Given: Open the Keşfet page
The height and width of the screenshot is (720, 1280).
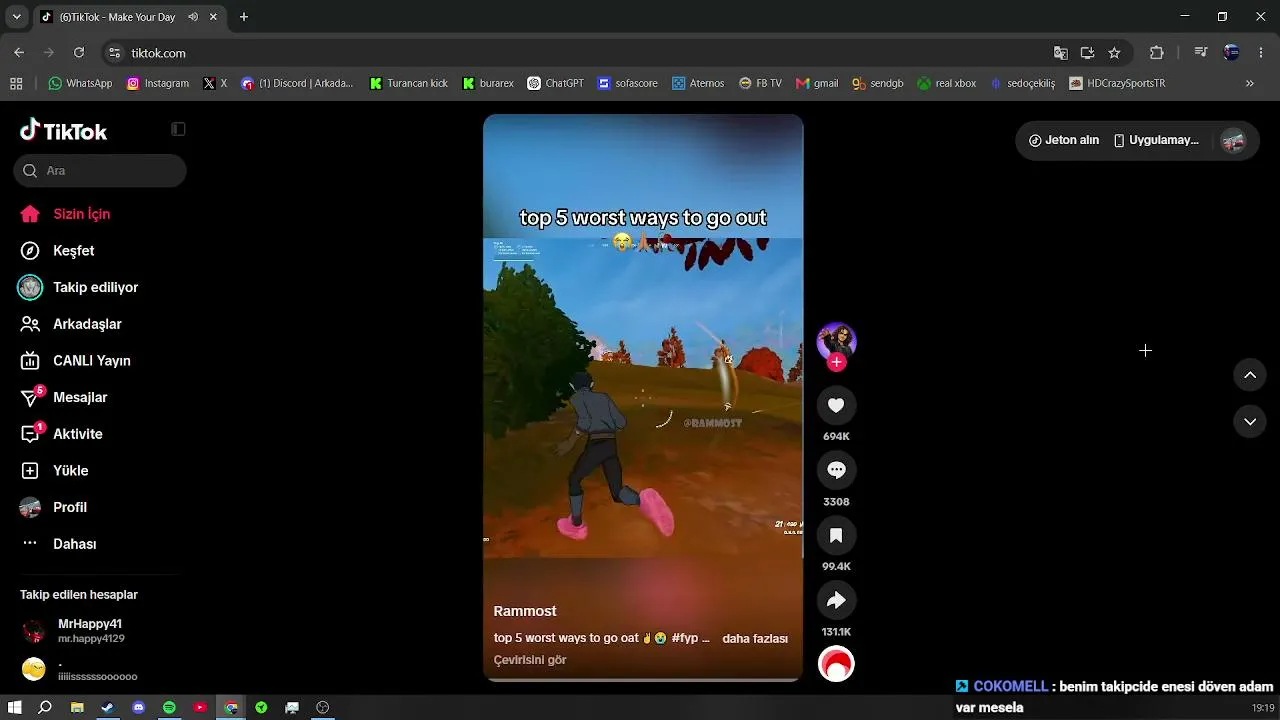Looking at the screenshot, I should [57, 251].
